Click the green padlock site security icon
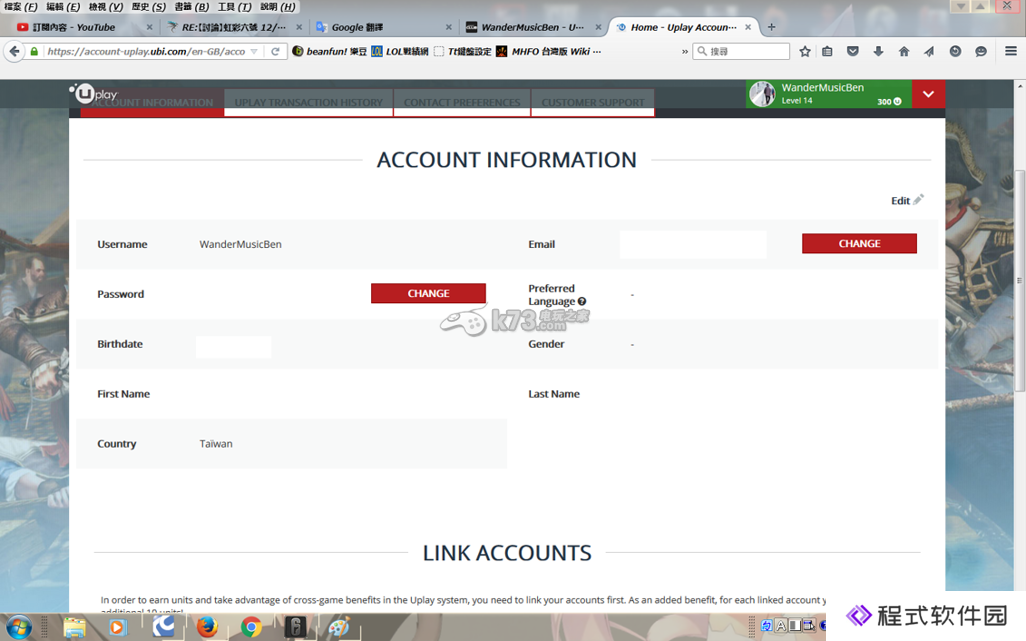The width and height of the screenshot is (1026, 641). [34, 51]
